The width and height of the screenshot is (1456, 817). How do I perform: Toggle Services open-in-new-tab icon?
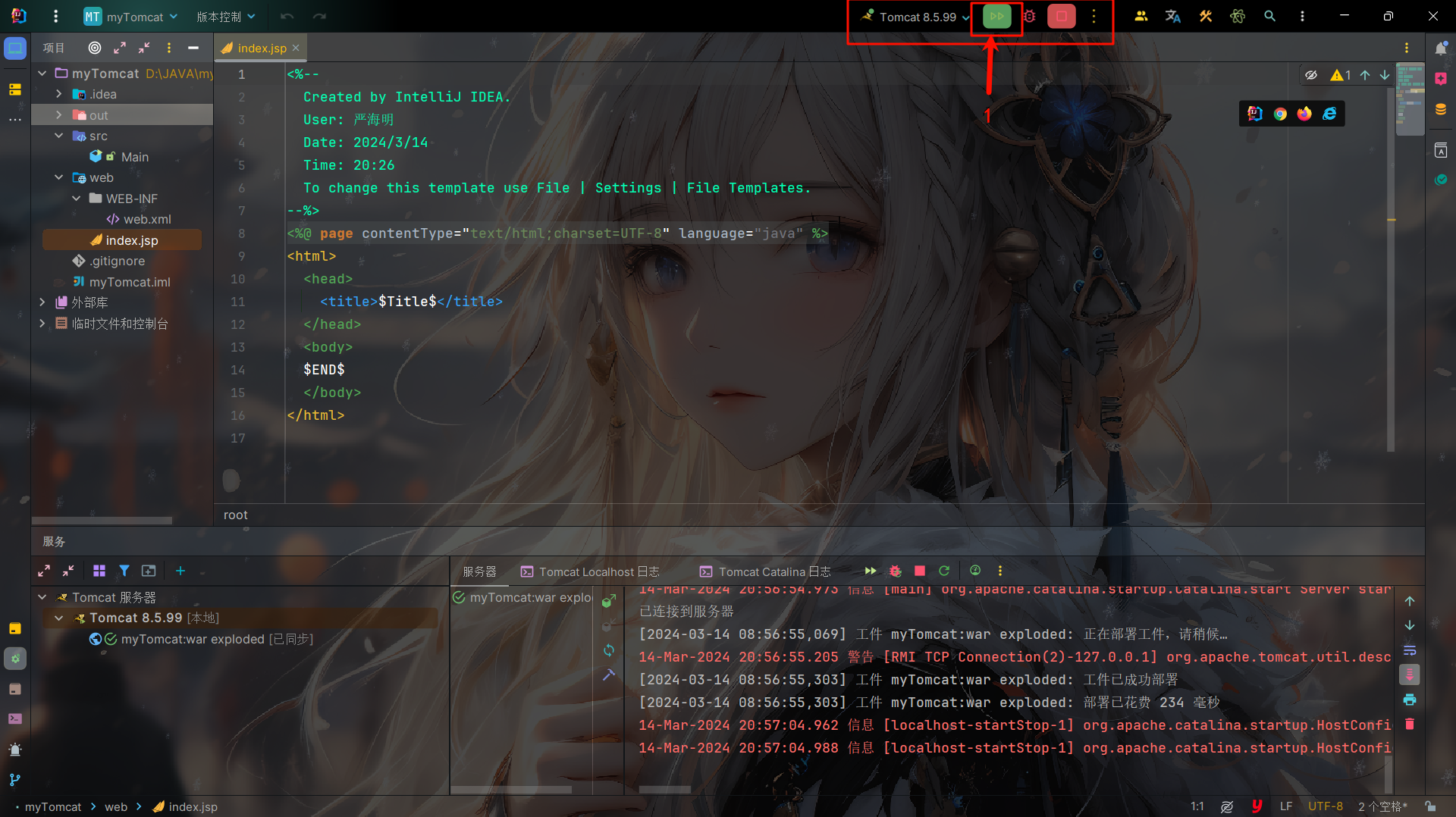149,571
